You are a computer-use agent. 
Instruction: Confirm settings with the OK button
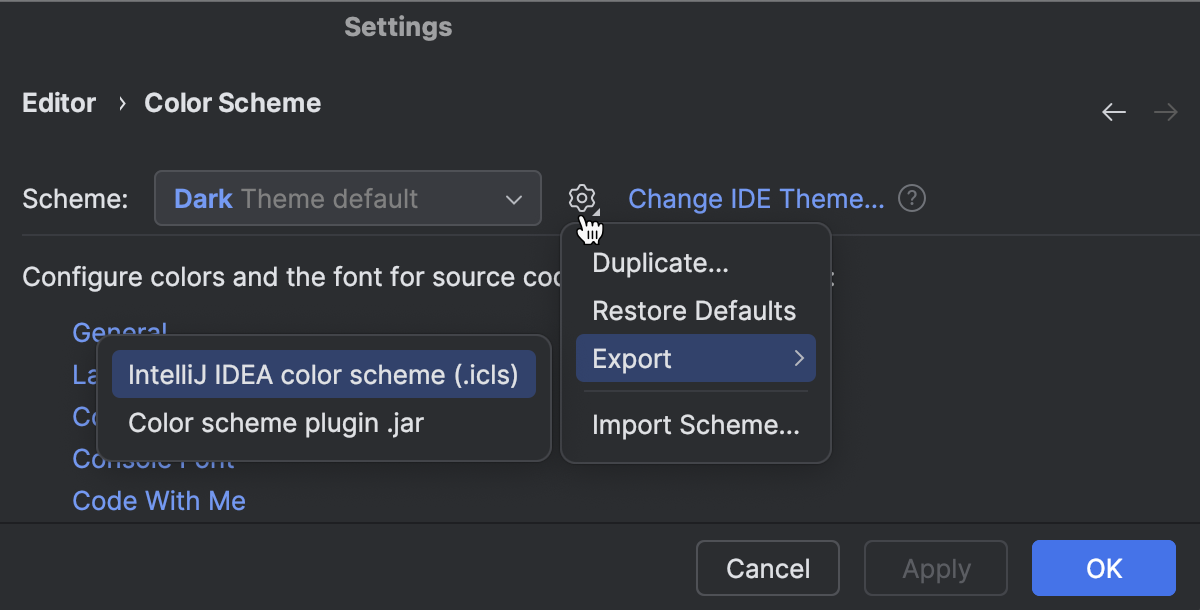[x=1103, y=568]
